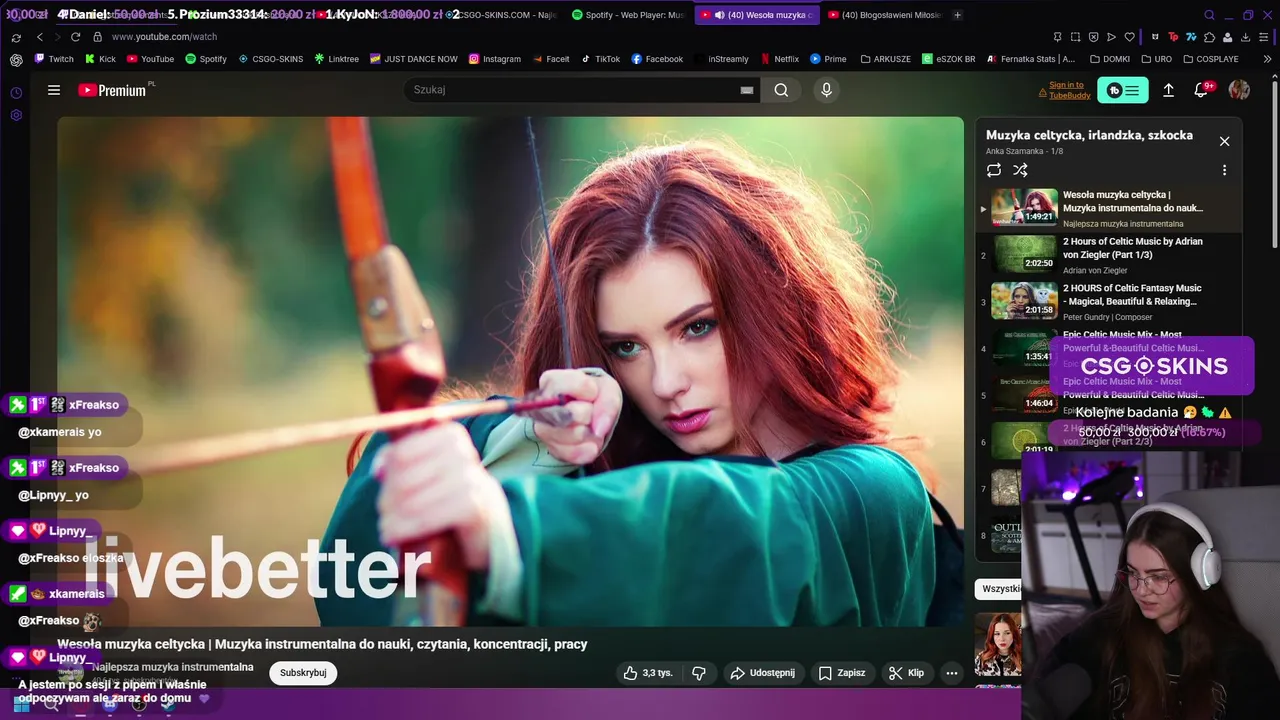This screenshot has width=1280, height=720.
Task: Go back in the browser
Action: [40, 37]
